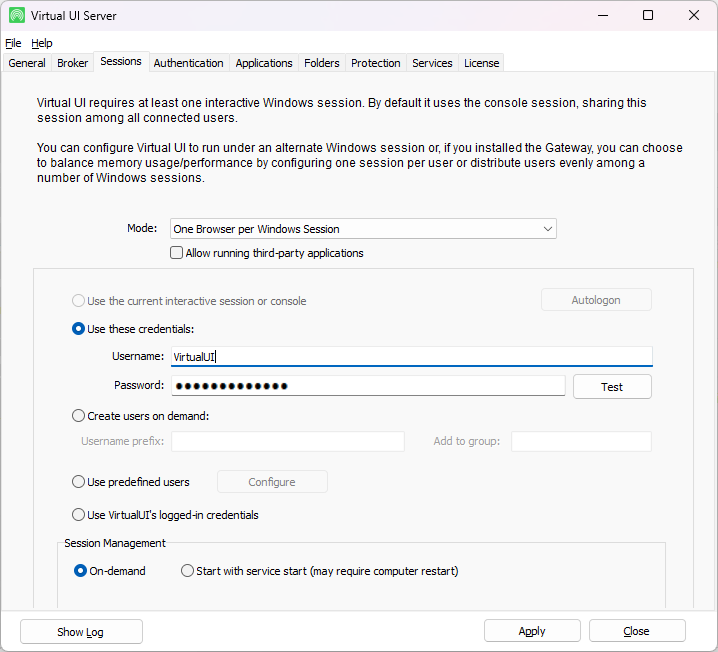The height and width of the screenshot is (652, 718).
Task: Select On-demand session management option
Action: 81,571
